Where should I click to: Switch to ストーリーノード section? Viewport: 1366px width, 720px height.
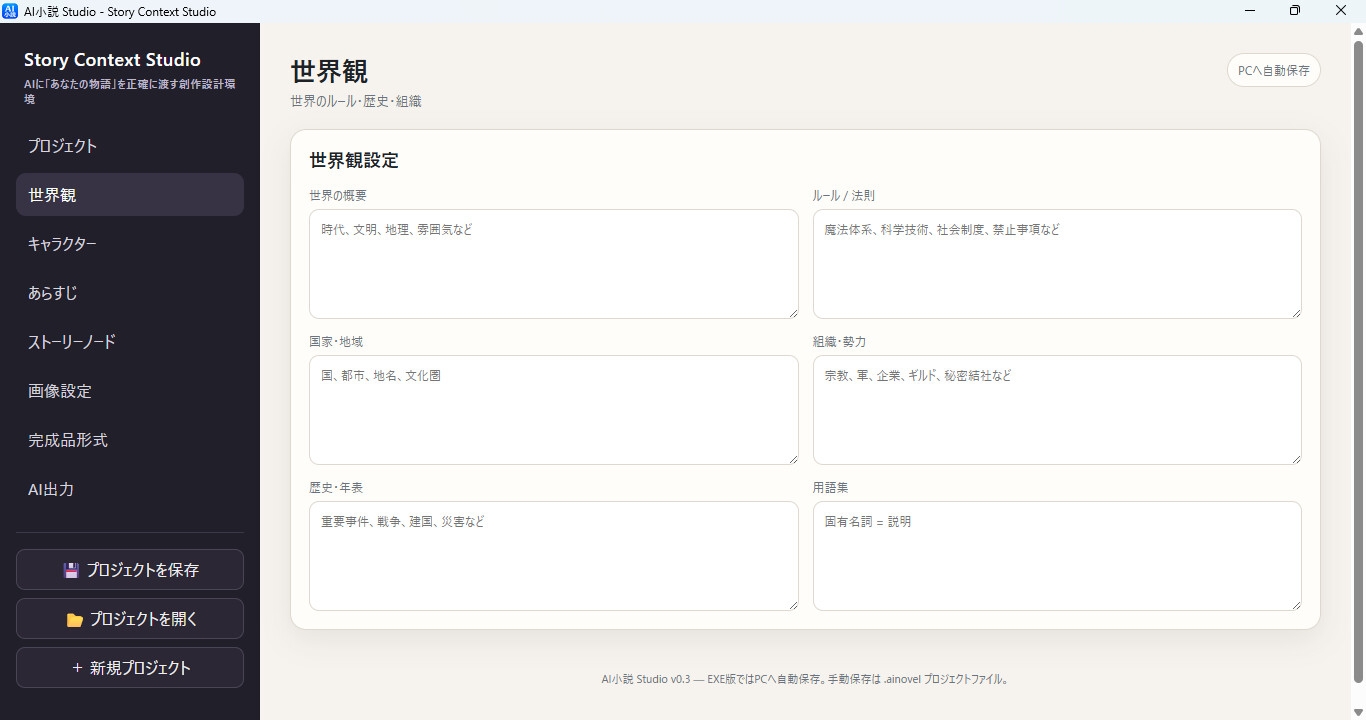130,342
